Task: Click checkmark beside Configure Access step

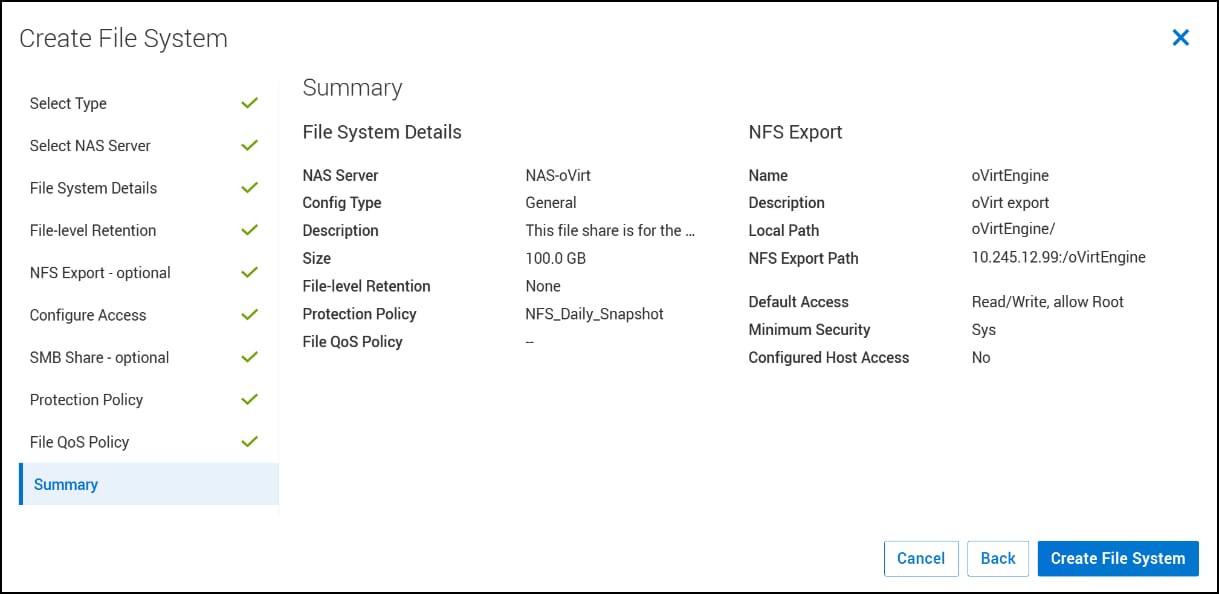Action: [250, 315]
